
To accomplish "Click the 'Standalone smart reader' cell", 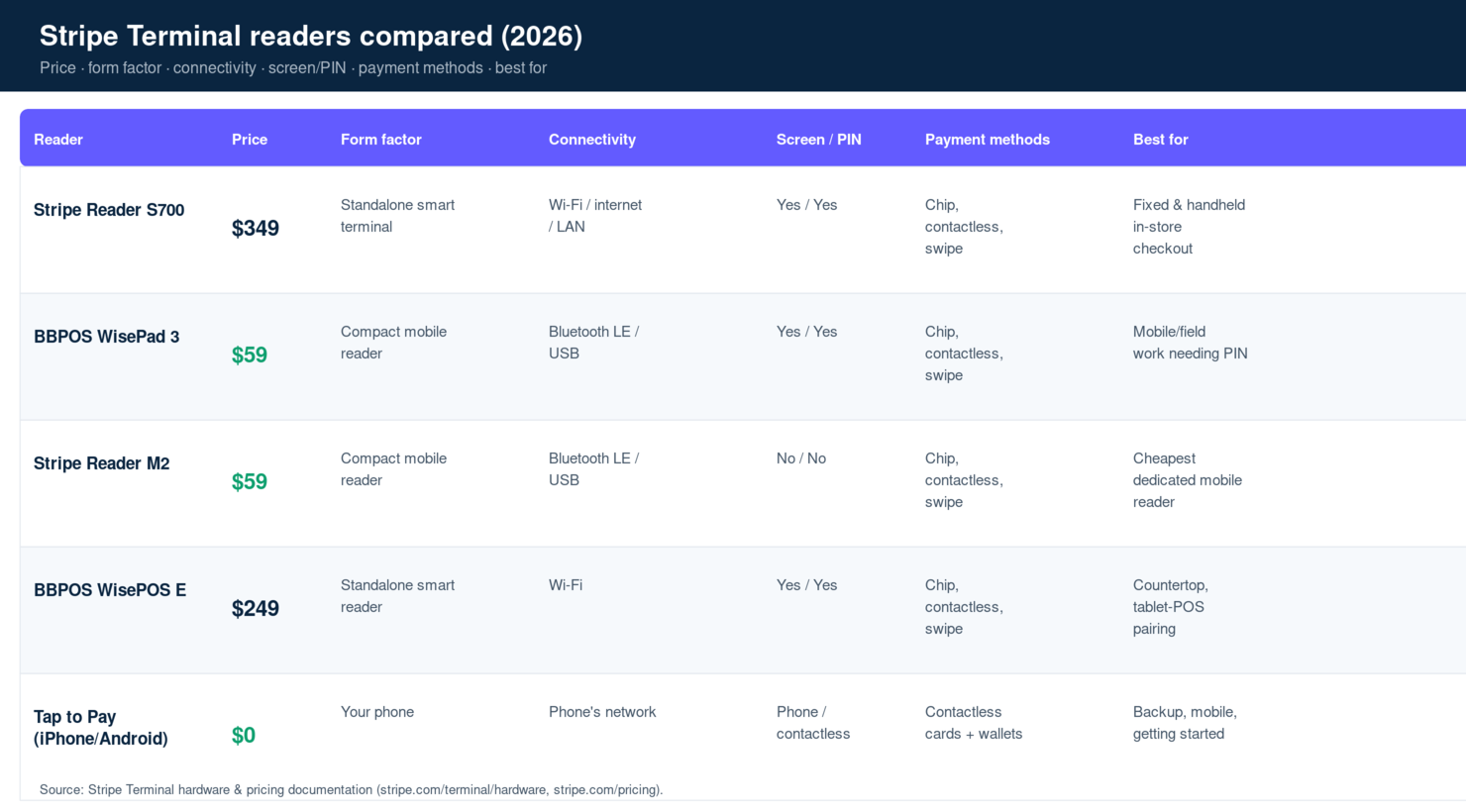I will (398, 596).
